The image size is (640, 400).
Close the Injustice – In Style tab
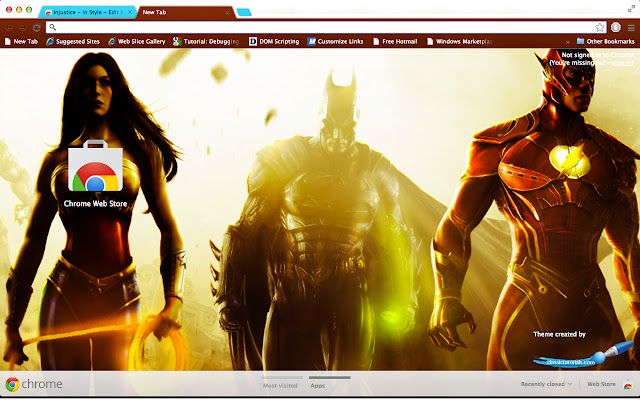click(130, 12)
